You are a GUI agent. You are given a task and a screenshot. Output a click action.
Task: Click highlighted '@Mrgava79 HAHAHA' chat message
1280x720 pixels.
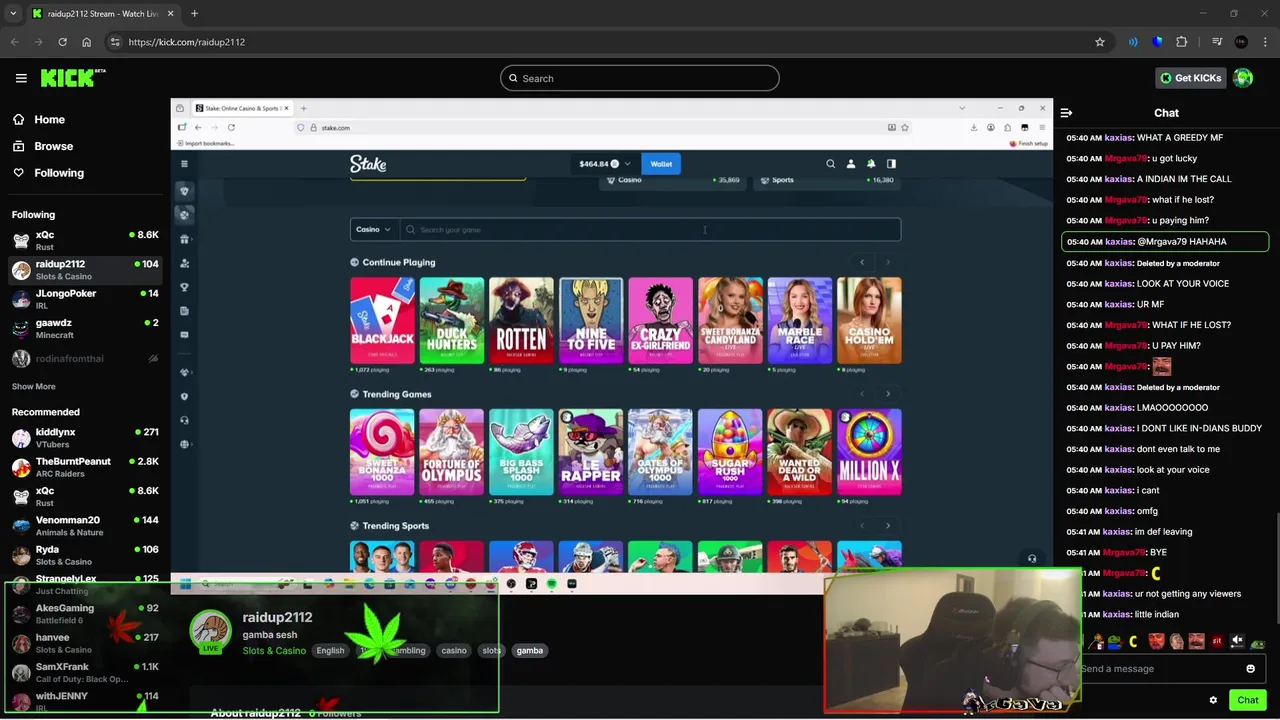(1165, 242)
